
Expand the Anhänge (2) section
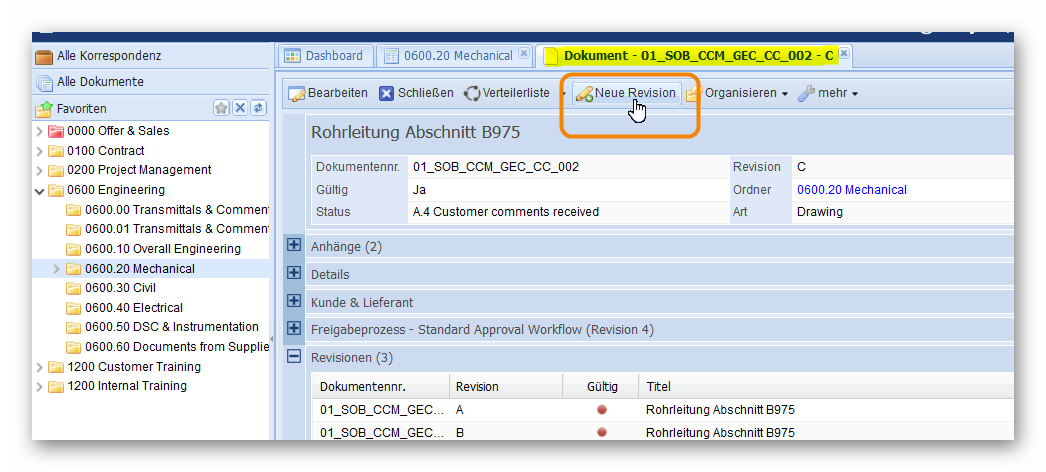294,246
